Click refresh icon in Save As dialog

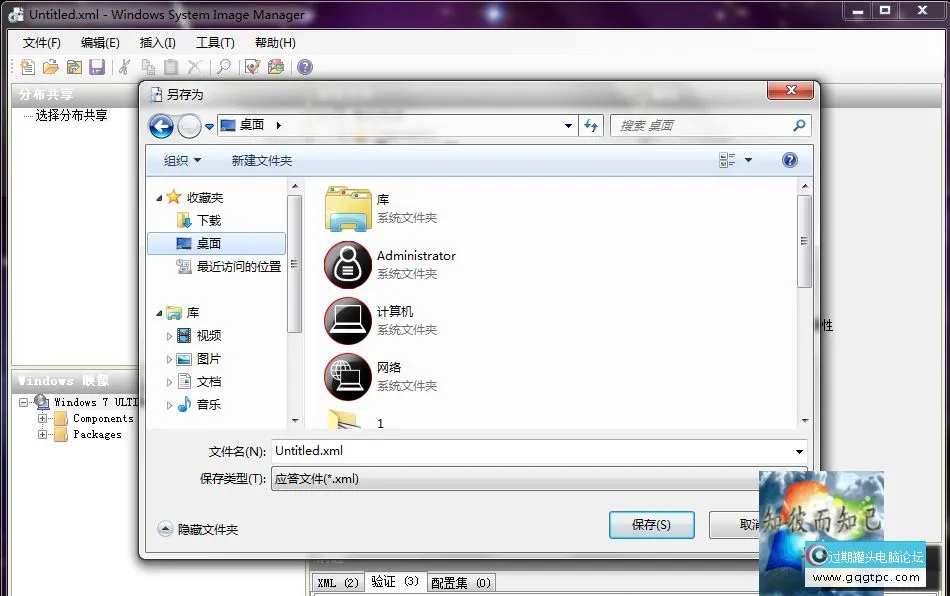click(x=591, y=125)
